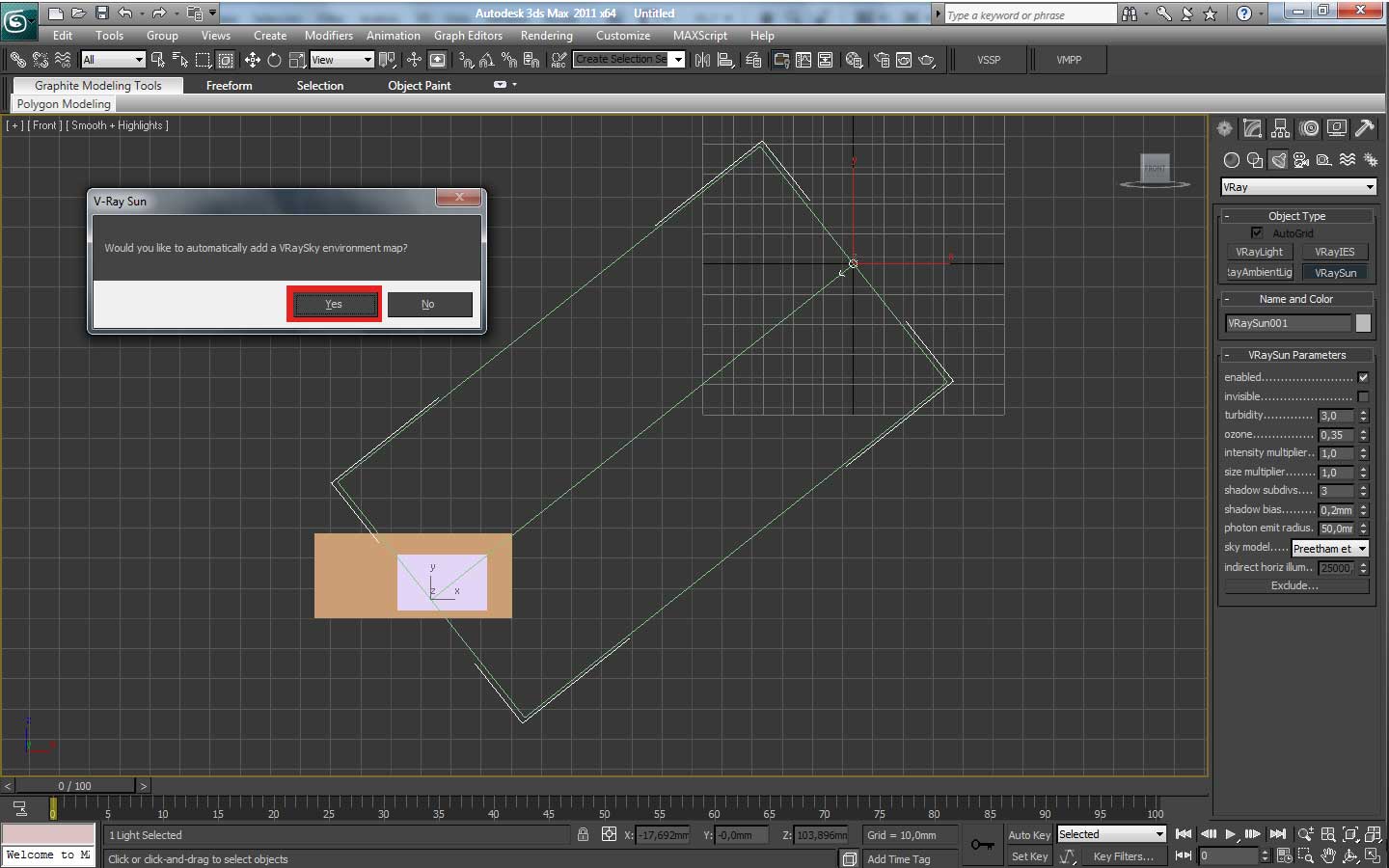Open the Modifiers menu

[x=329, y=36]
